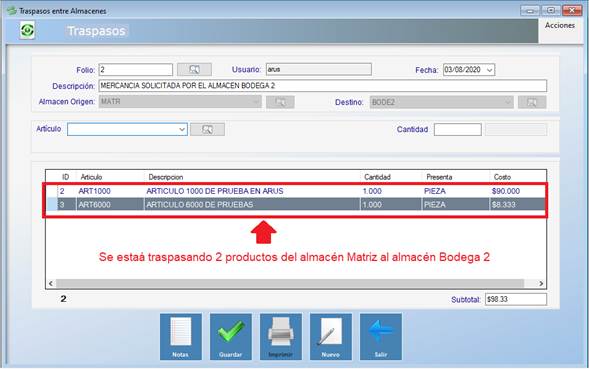Exit with the Salir arrow button
The height and width of the screenshot is (369, 589).
(x=381, y=337)
